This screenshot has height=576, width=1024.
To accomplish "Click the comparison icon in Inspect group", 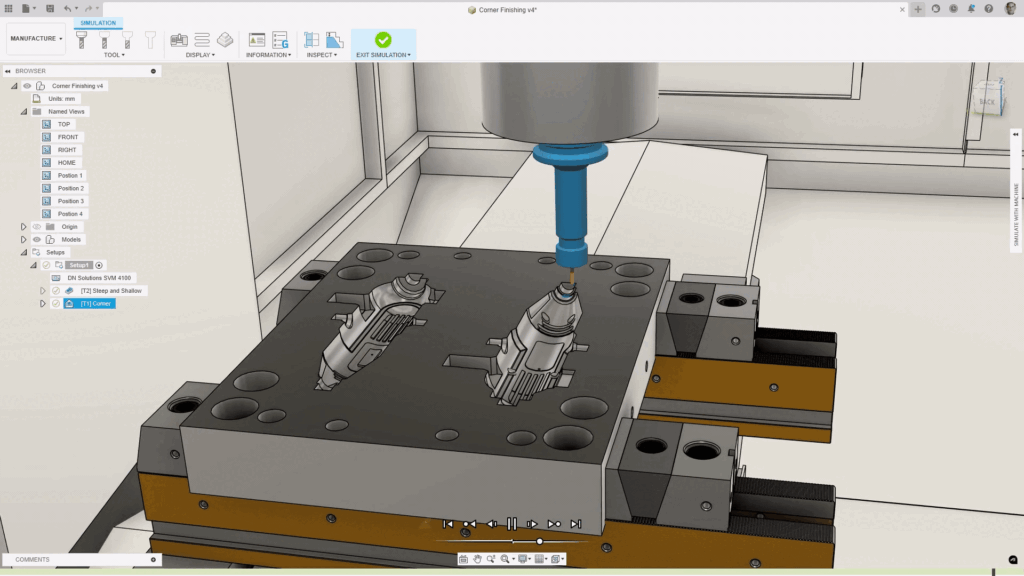I will pos(334,40).
